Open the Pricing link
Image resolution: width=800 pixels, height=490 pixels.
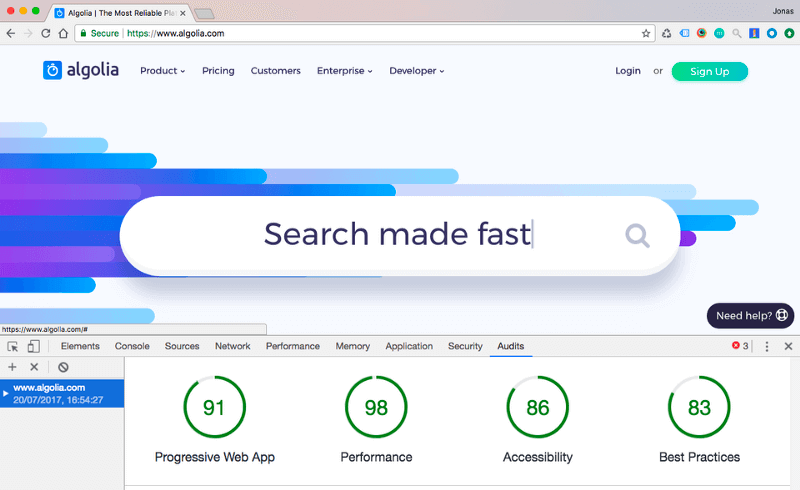click(x=218, y=71)
